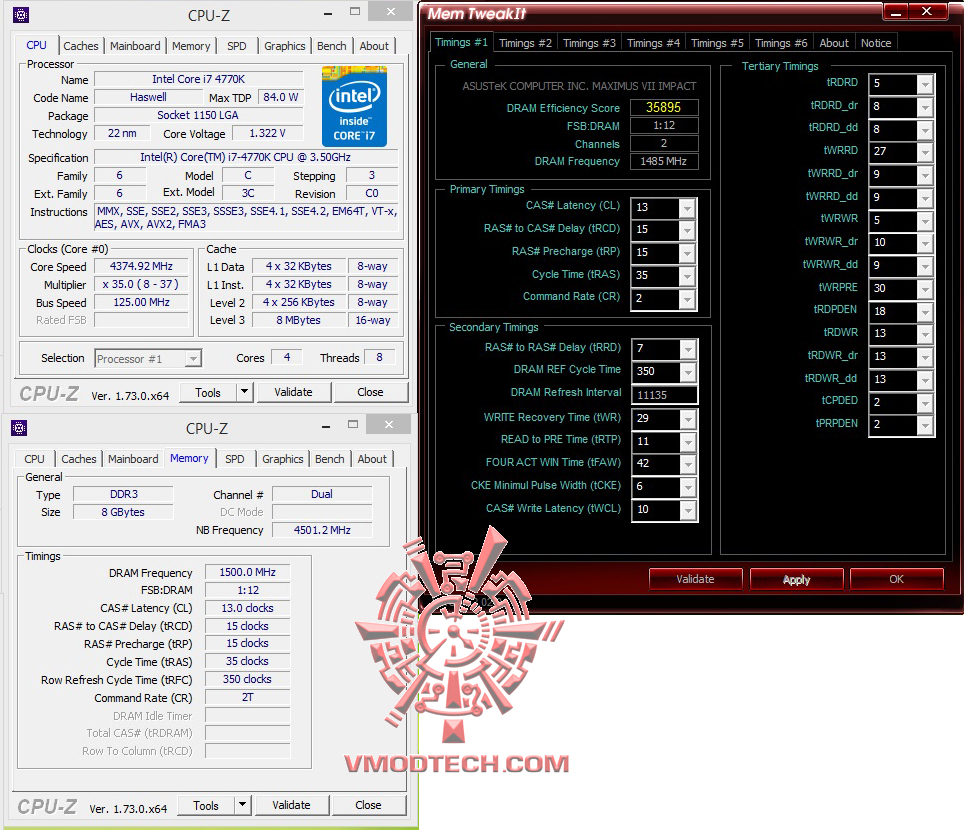Viewport: 964px width, 830px height.
Task: Click Close button in lower CPU-Z window
Action: click(368, 805)
